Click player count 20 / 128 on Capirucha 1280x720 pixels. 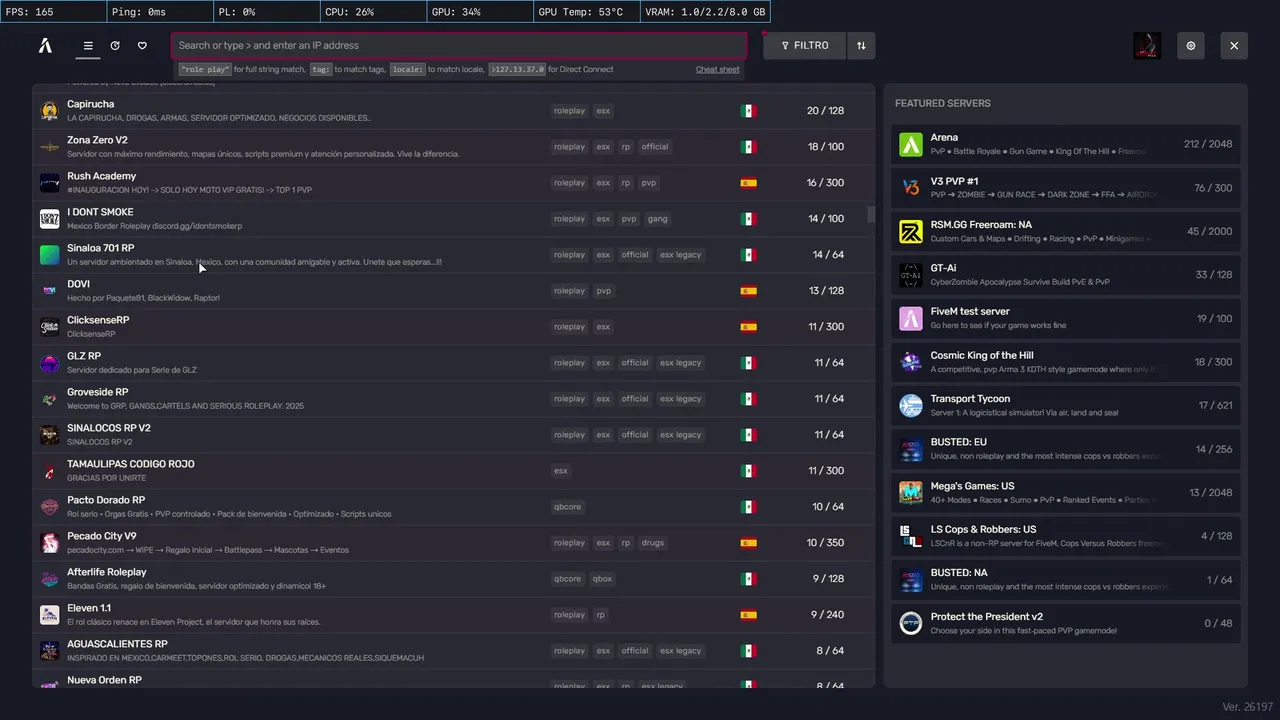[825, 111]
